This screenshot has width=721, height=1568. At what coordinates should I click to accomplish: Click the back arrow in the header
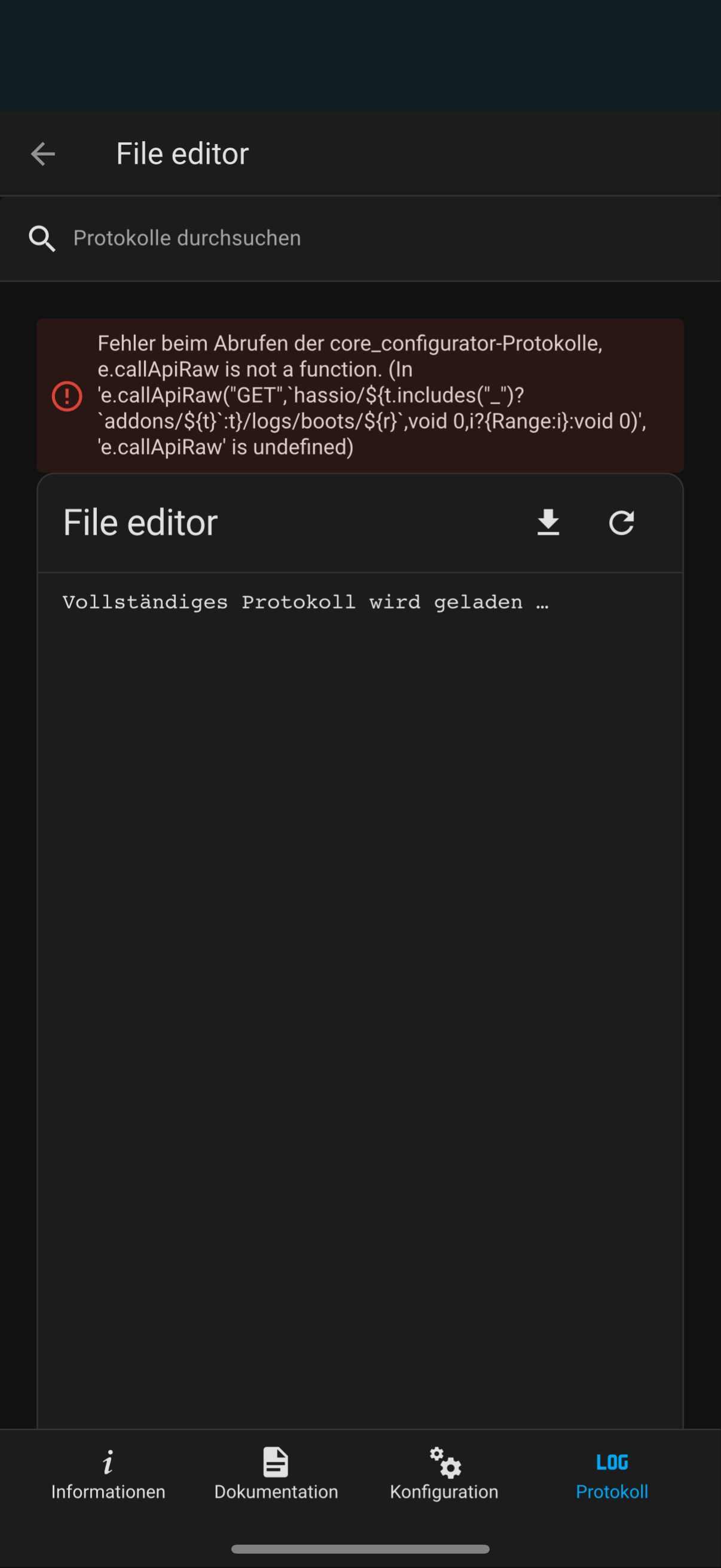coord(42,154)
